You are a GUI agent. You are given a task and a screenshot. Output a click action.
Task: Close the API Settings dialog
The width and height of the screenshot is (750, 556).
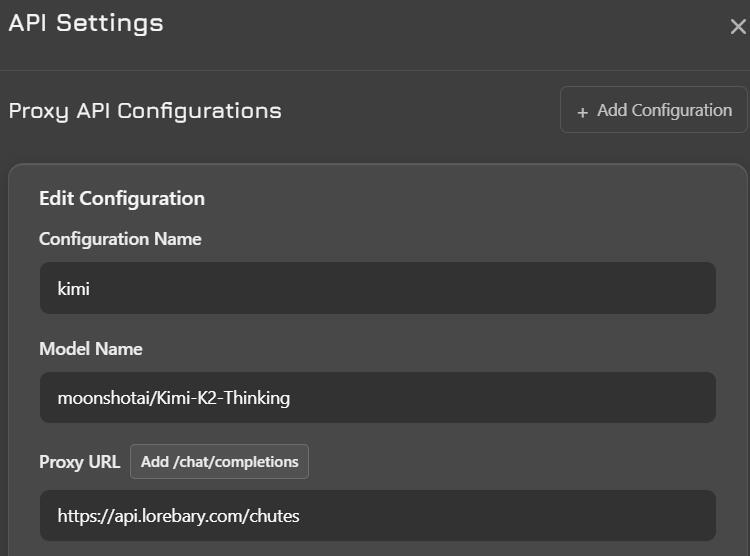(x=737, y=27)
